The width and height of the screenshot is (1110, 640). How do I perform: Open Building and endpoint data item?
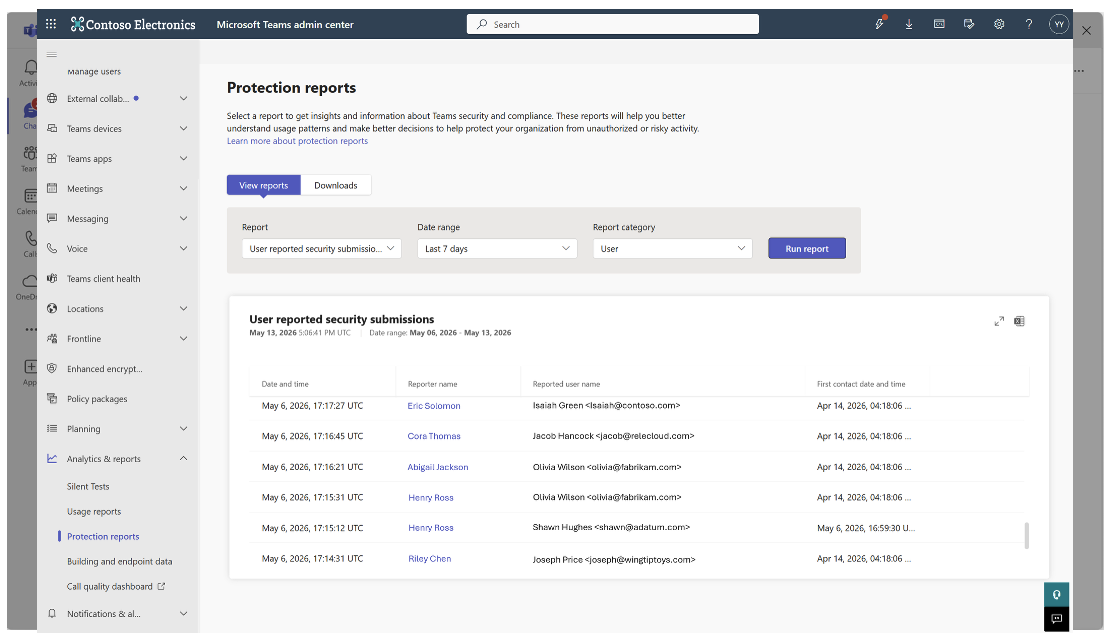point(120,561)
